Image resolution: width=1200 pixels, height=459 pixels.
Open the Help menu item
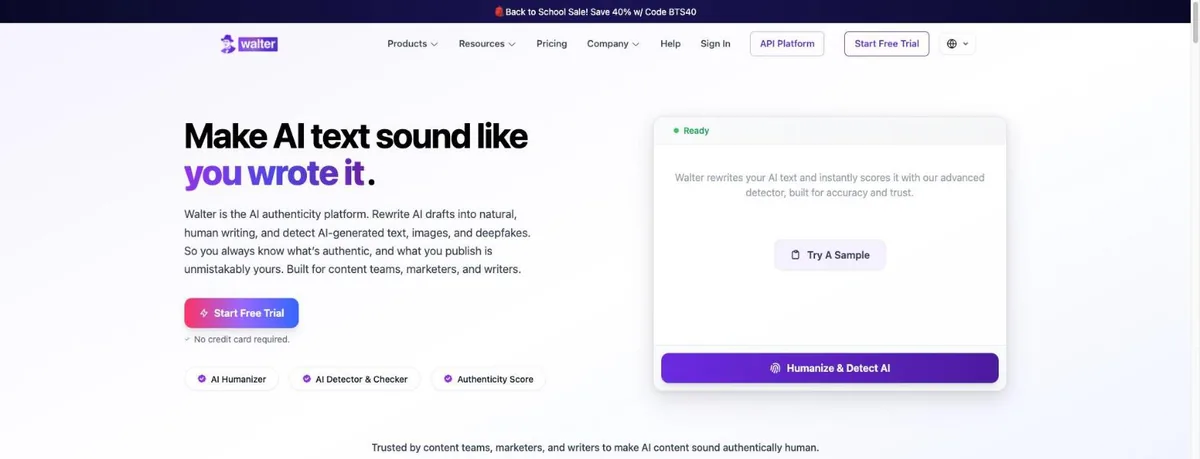point(670,44)
